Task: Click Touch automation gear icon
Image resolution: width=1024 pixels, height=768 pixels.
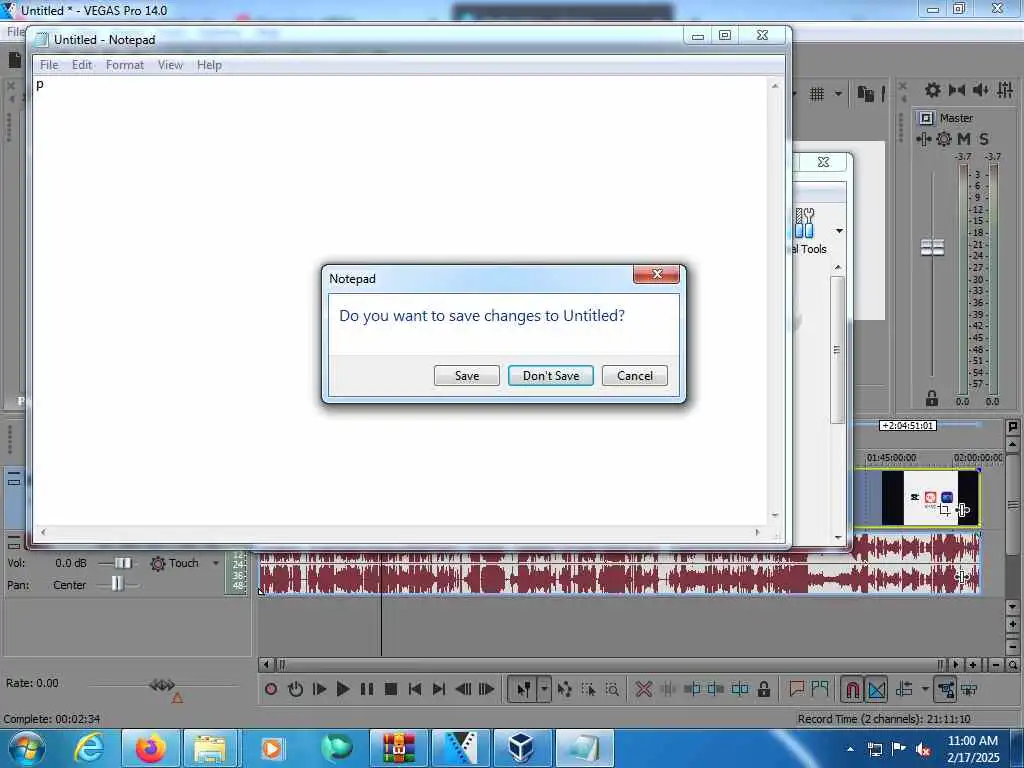Action: tap(157, 563)
